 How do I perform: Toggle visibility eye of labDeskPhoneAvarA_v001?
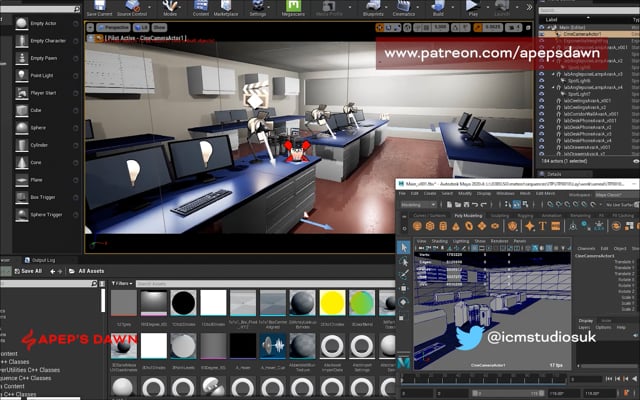click(542, 121)
